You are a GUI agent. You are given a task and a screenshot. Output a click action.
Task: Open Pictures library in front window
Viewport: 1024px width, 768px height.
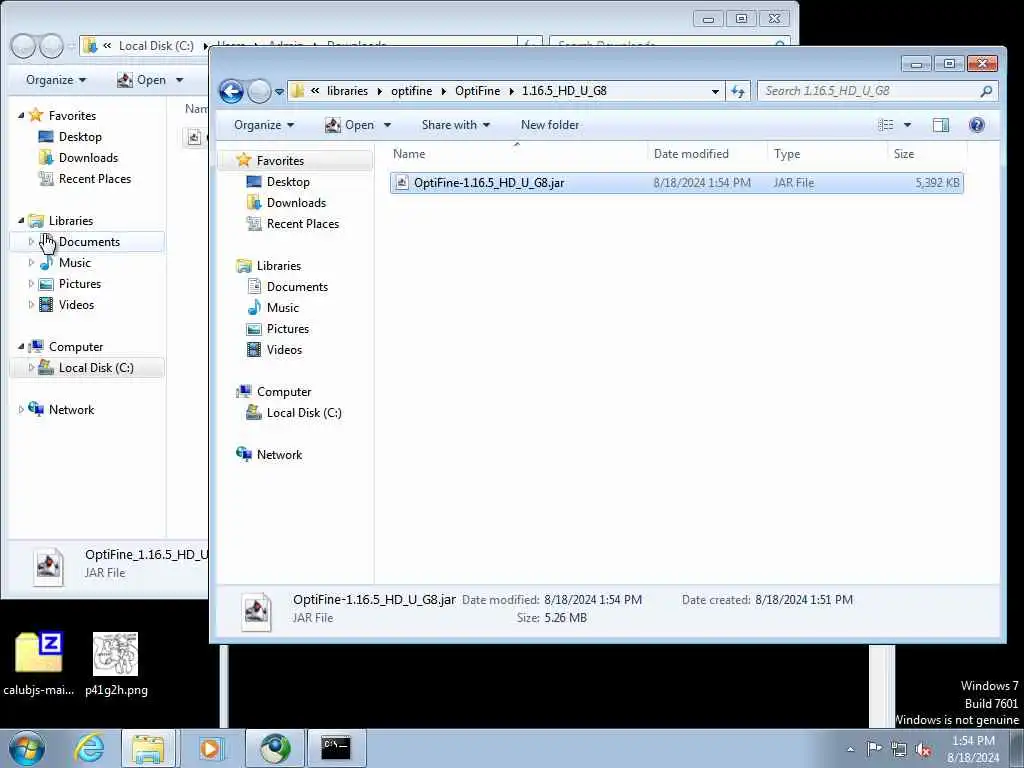pyautogui.click(x=287, y=328)
